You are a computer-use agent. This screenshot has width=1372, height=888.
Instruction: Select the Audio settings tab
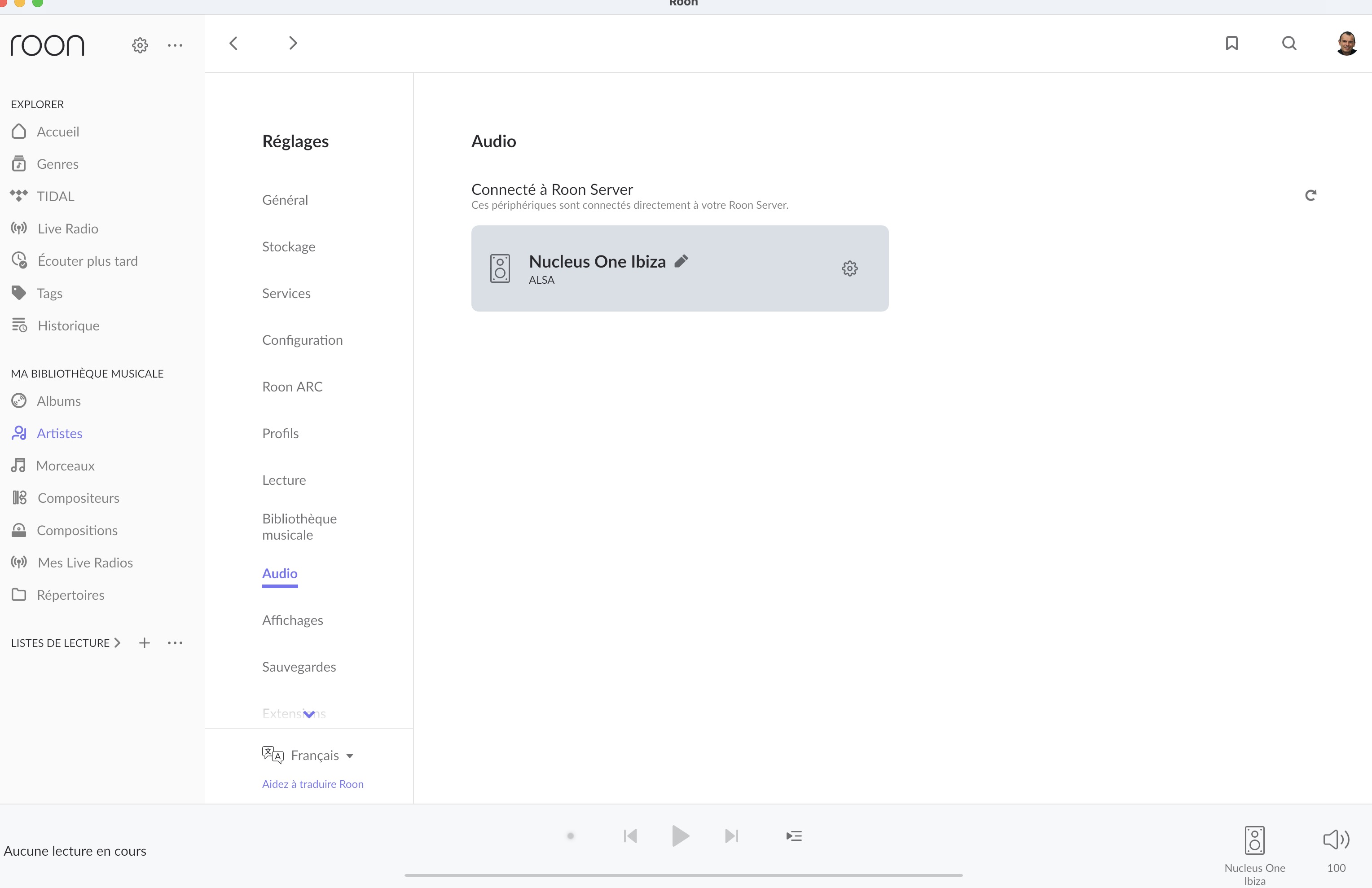tap(280, 573)
